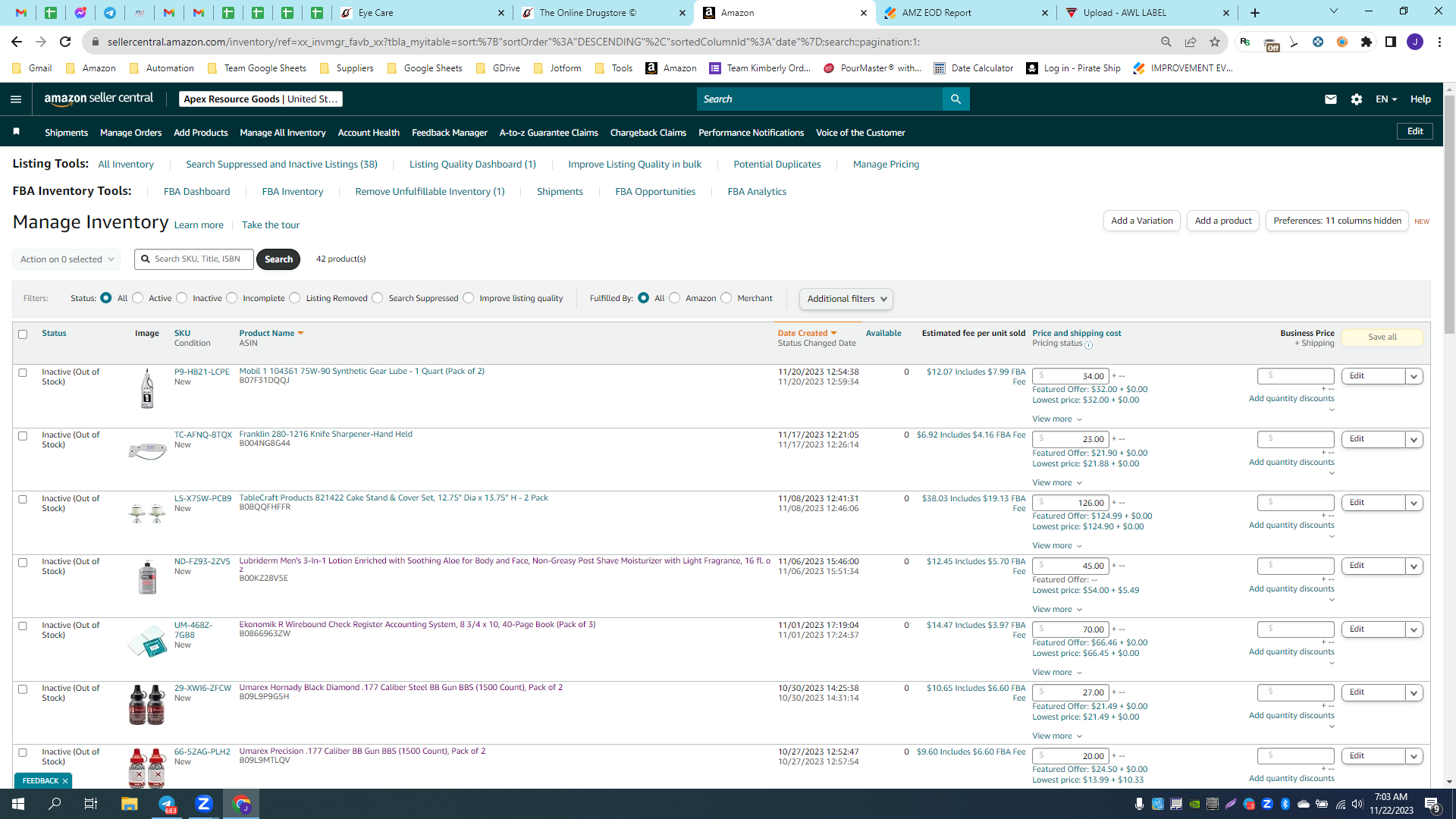Image resolution: width=1456 pixels, height=819 pixels.
Task: Open Preferences: 11 columns hidden
Action: coord(1337,221)
